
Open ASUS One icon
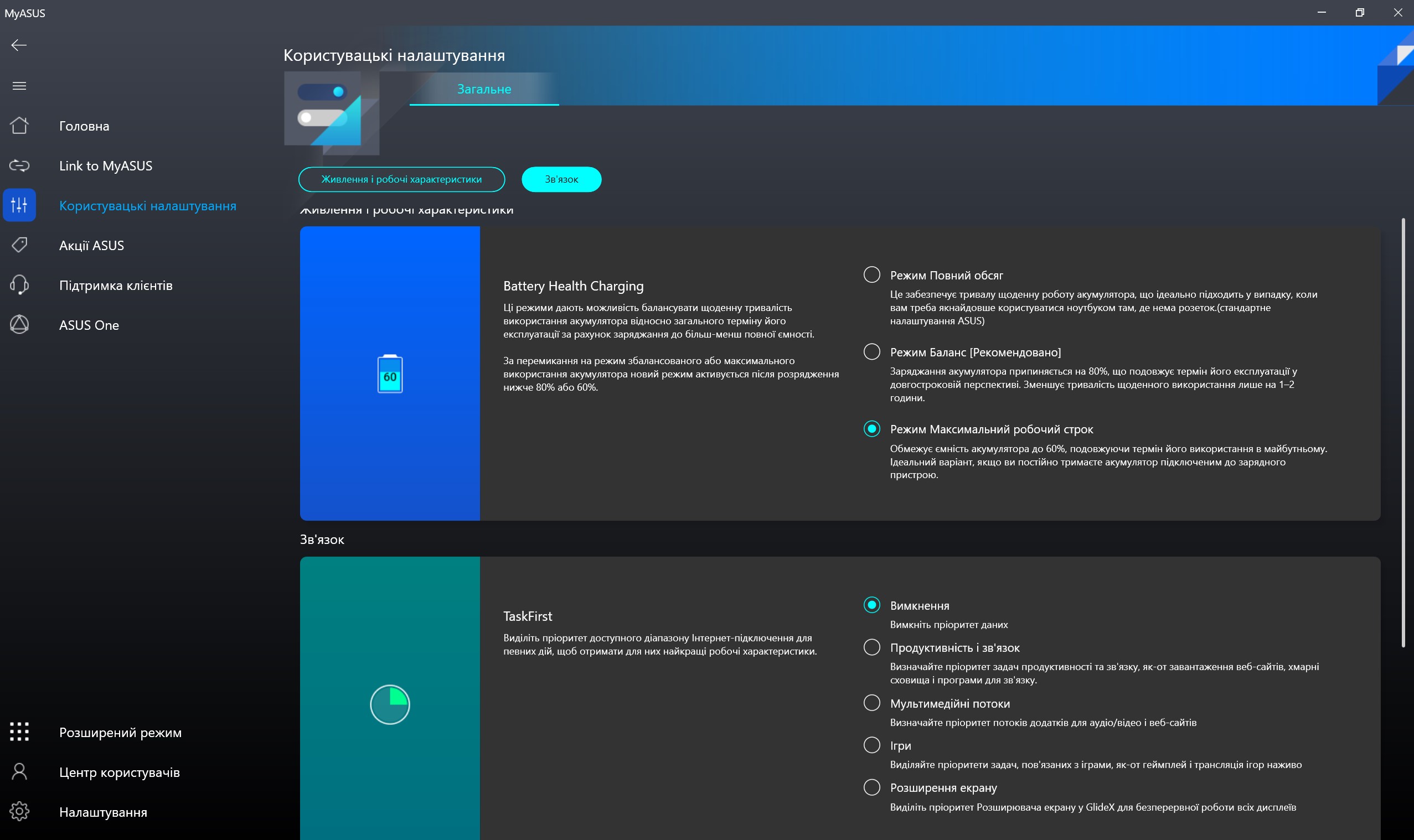coord(19,324)
